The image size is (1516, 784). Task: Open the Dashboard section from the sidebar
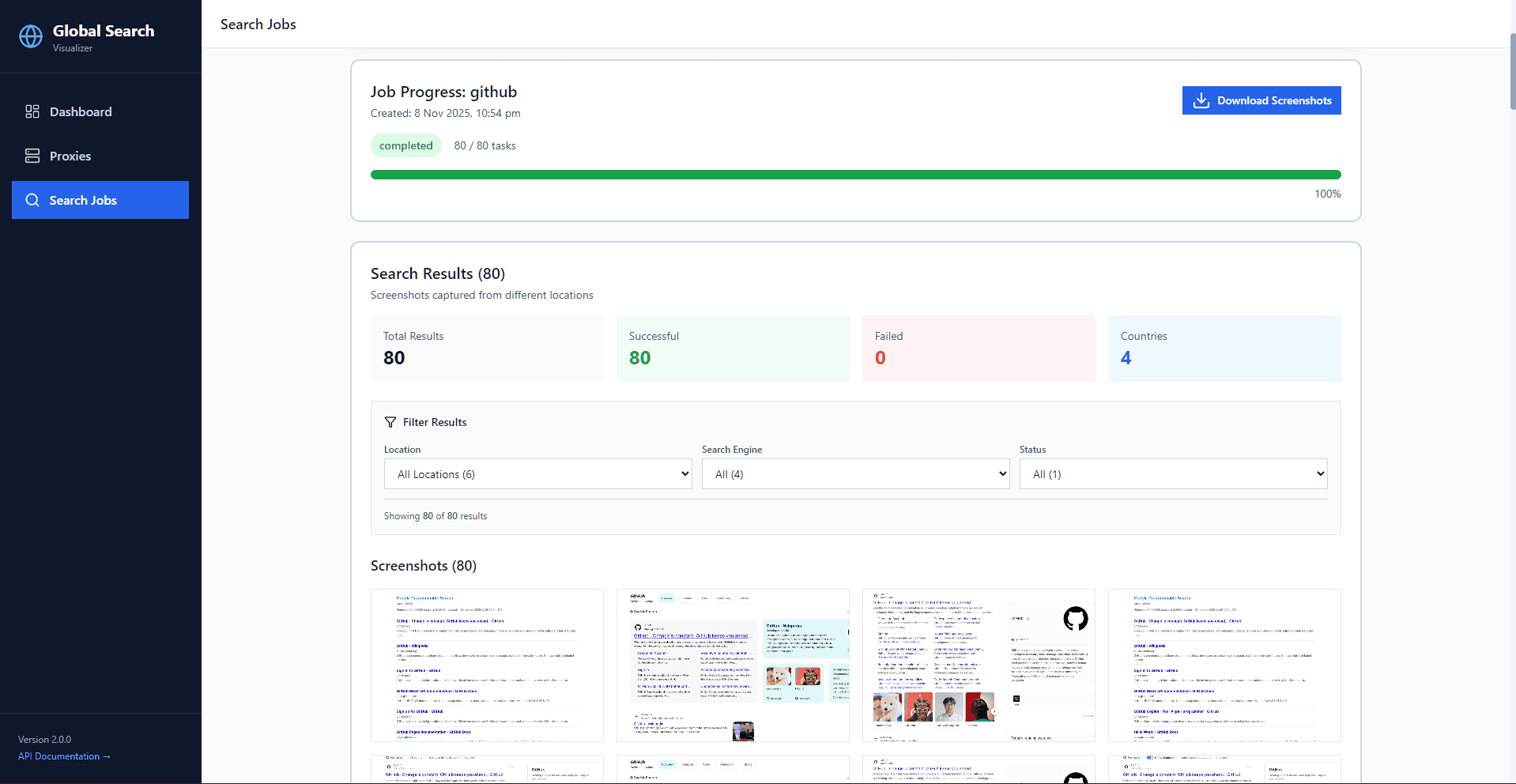coord(81,111)
